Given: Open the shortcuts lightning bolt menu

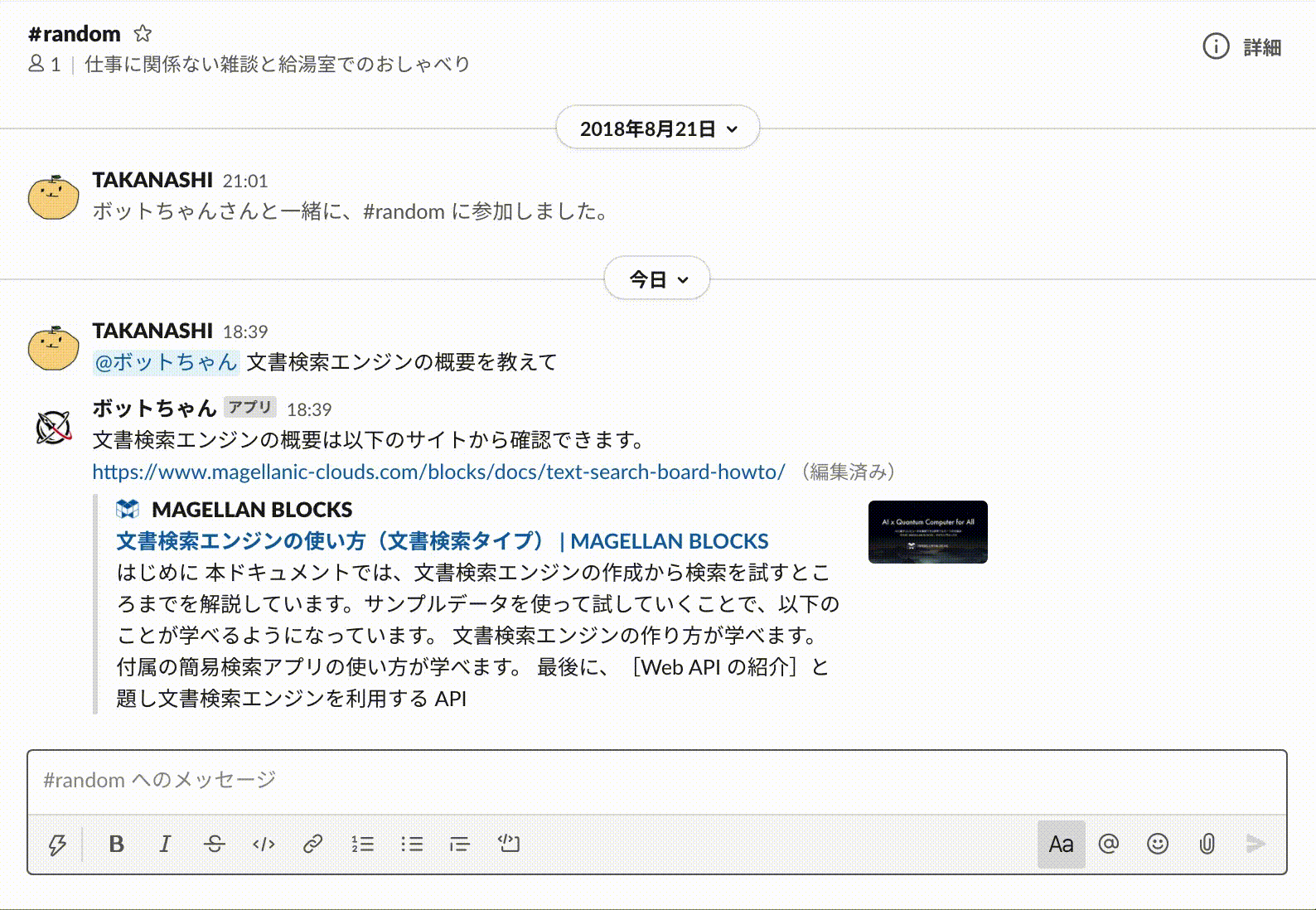Looking at the screenshot, I should (x=57, y=845).
